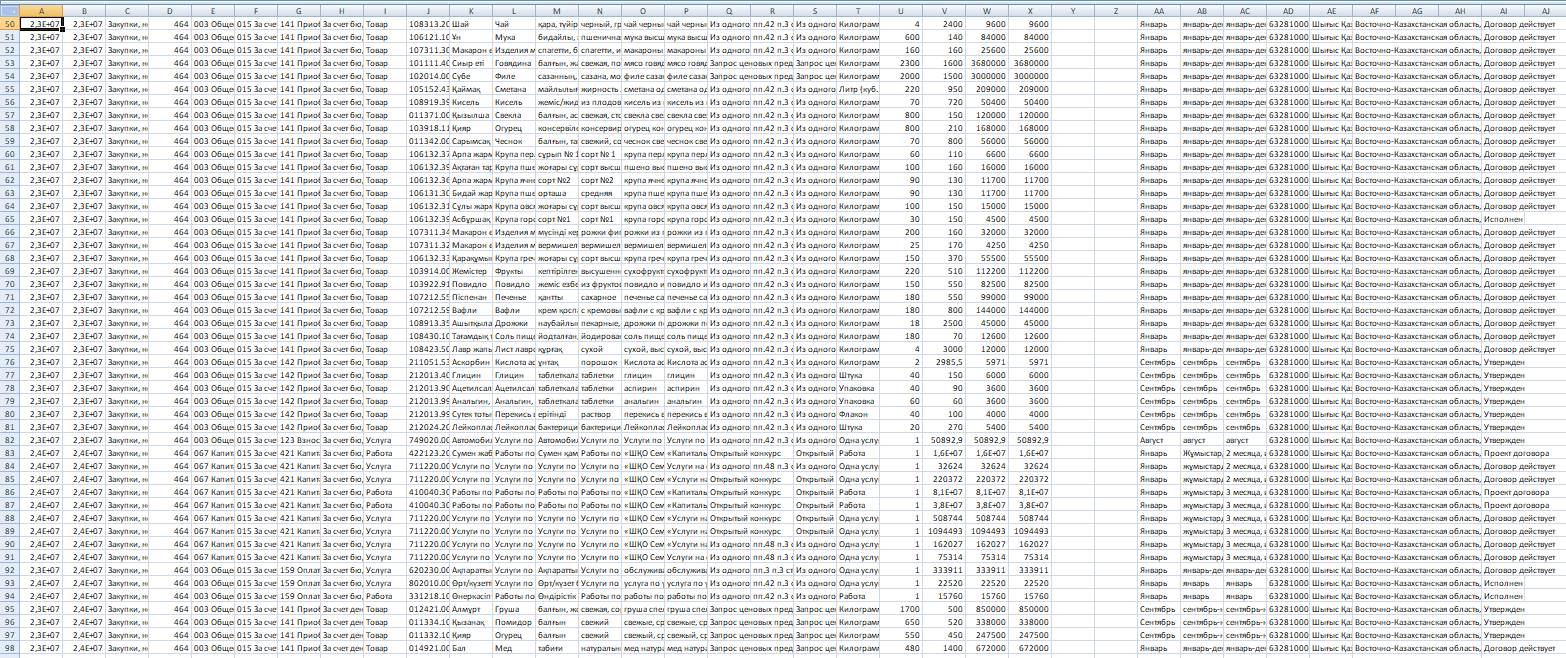The height and width of the screenshot is (658, 1566).
Task: Click the cell containing Чай
Action: coord(514,22)
